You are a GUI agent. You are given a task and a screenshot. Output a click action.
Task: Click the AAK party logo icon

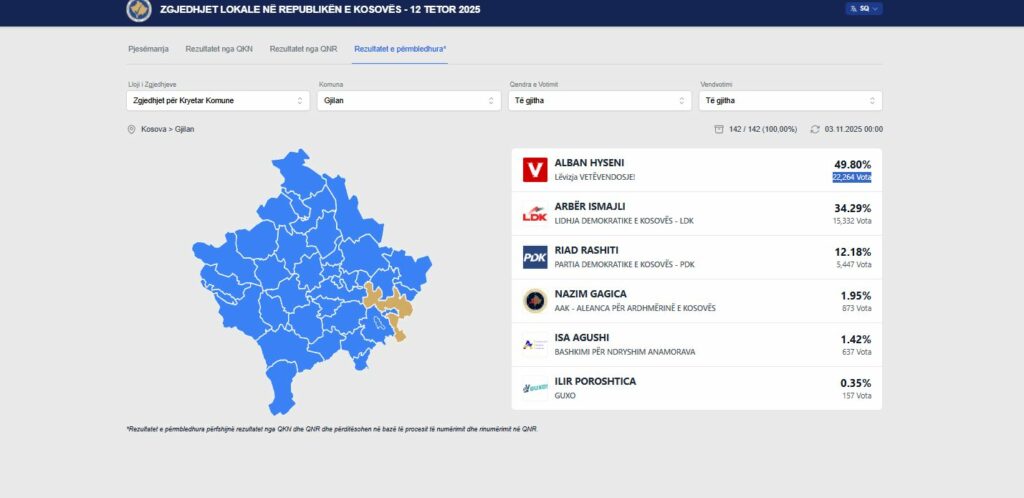click(535, 301)
